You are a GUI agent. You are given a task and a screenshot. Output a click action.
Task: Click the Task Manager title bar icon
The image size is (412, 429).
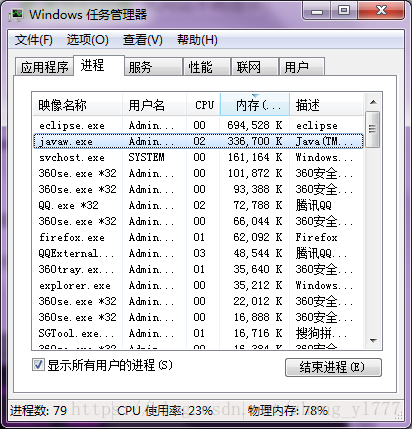click(x=16, y=15)
